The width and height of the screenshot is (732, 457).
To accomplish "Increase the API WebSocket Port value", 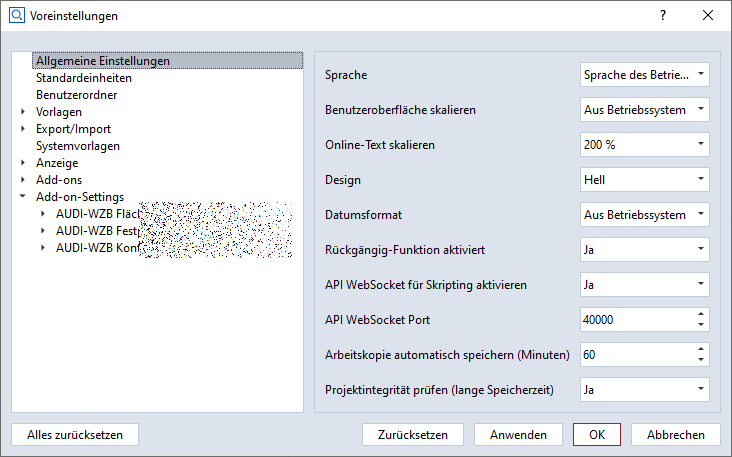I will click(x=700, y=314).
